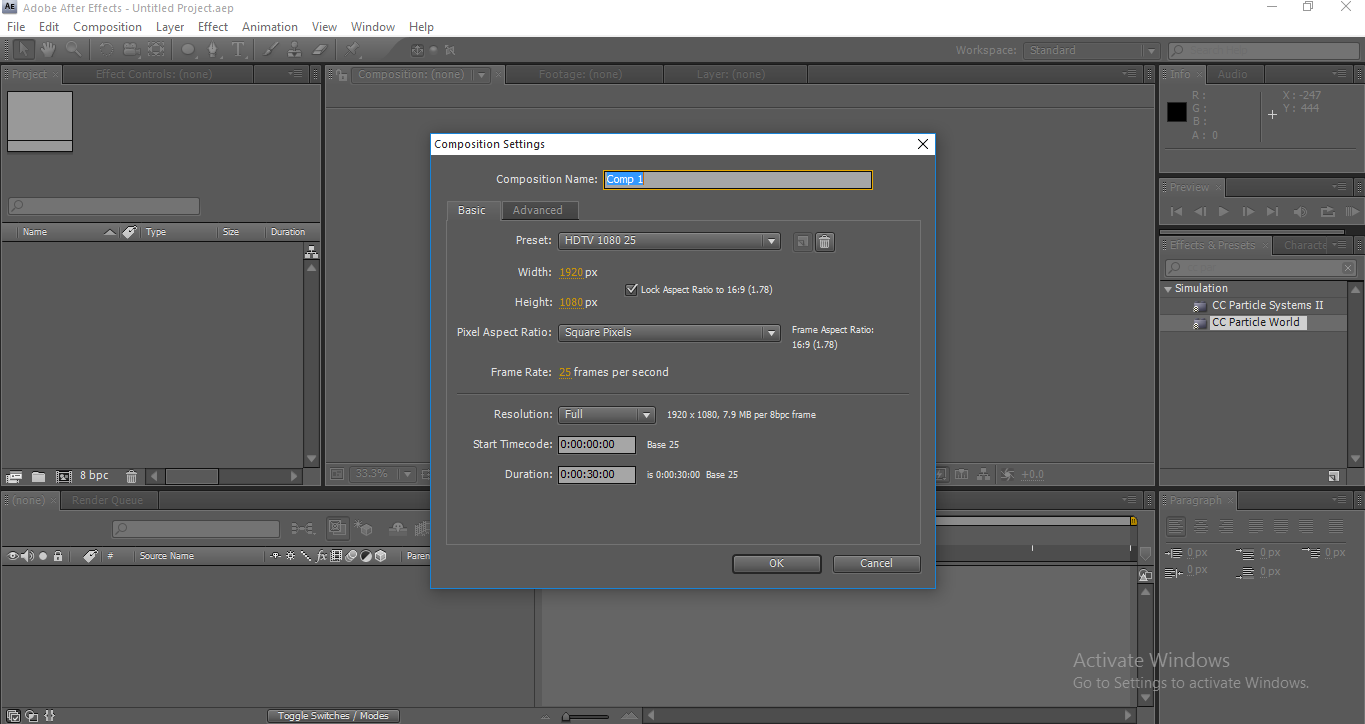1365x724 pixels.
Task: Open the Composition menu
Action: 107,27
